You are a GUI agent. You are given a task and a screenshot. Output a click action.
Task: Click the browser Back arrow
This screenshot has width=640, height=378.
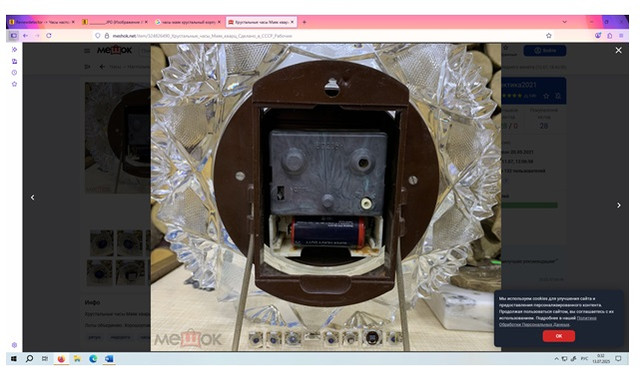pos(25,36)
